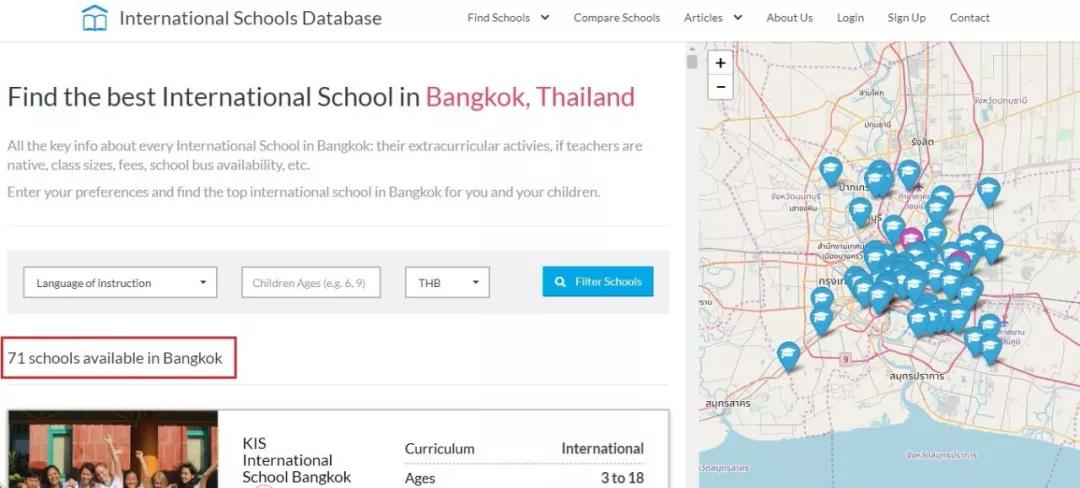Go to Compare Schools page
Viewport: 1080px width, 488px height.
pos(616,18)
